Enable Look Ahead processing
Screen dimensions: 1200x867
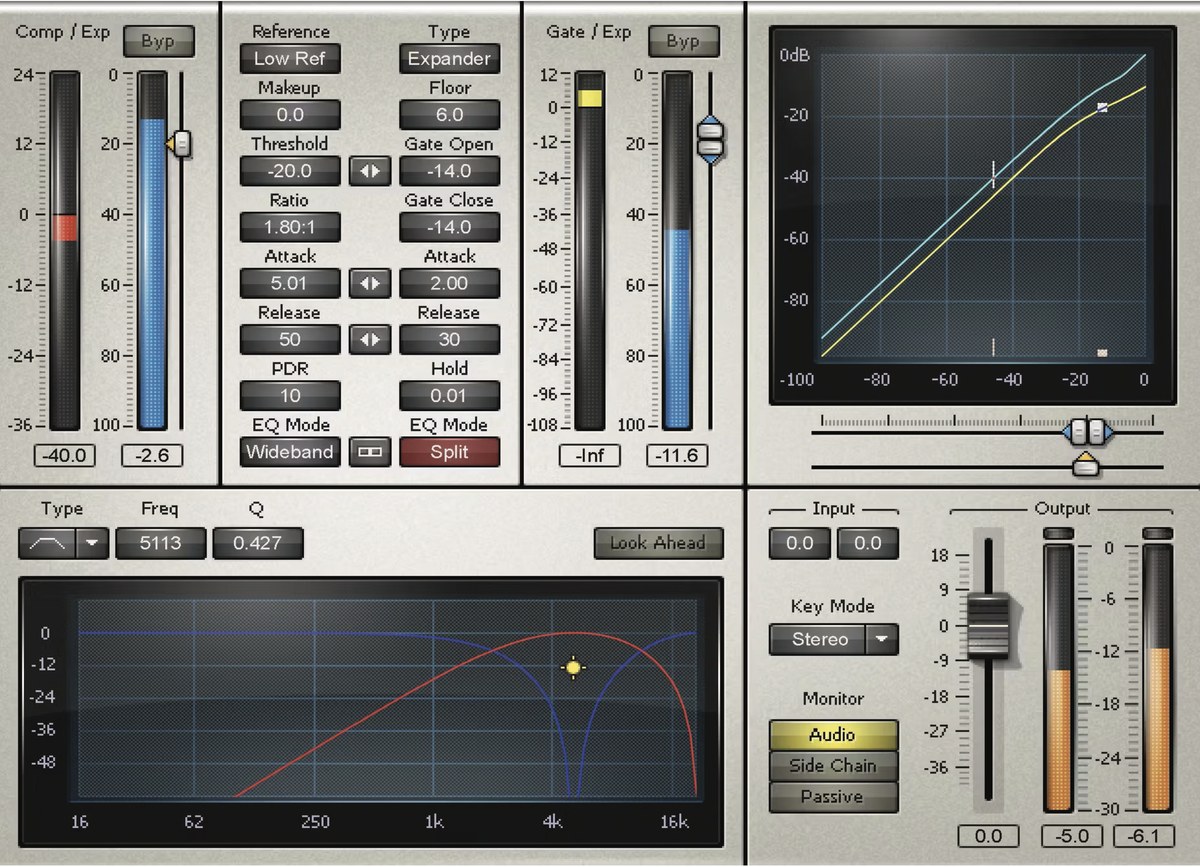658,544
